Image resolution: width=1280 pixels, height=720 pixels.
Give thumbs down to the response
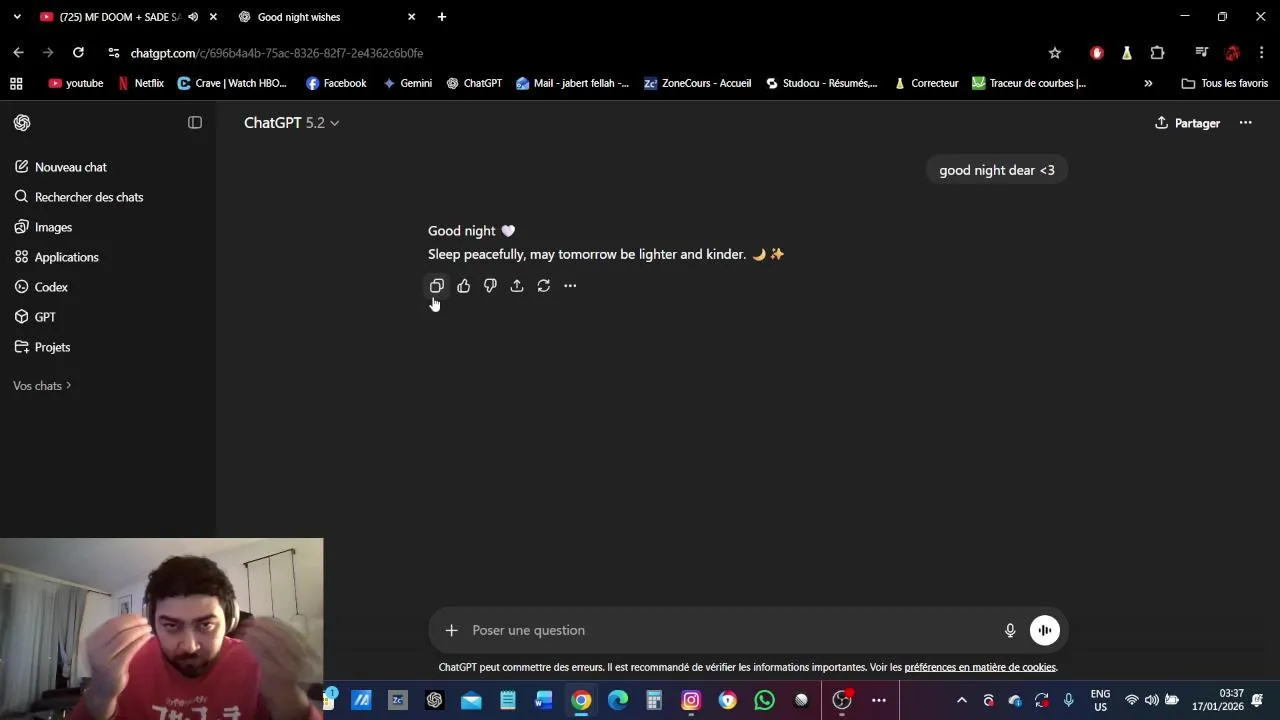(490, 286)
